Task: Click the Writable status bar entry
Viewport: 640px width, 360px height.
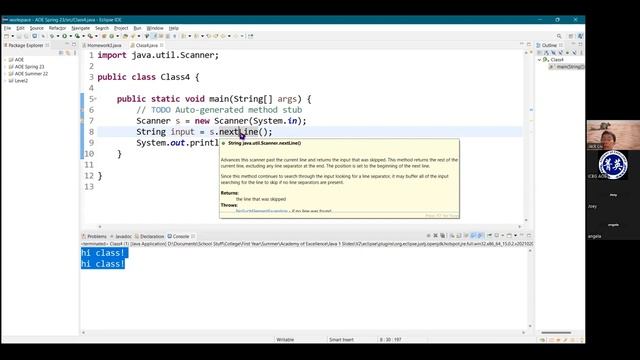Action: 285,339
